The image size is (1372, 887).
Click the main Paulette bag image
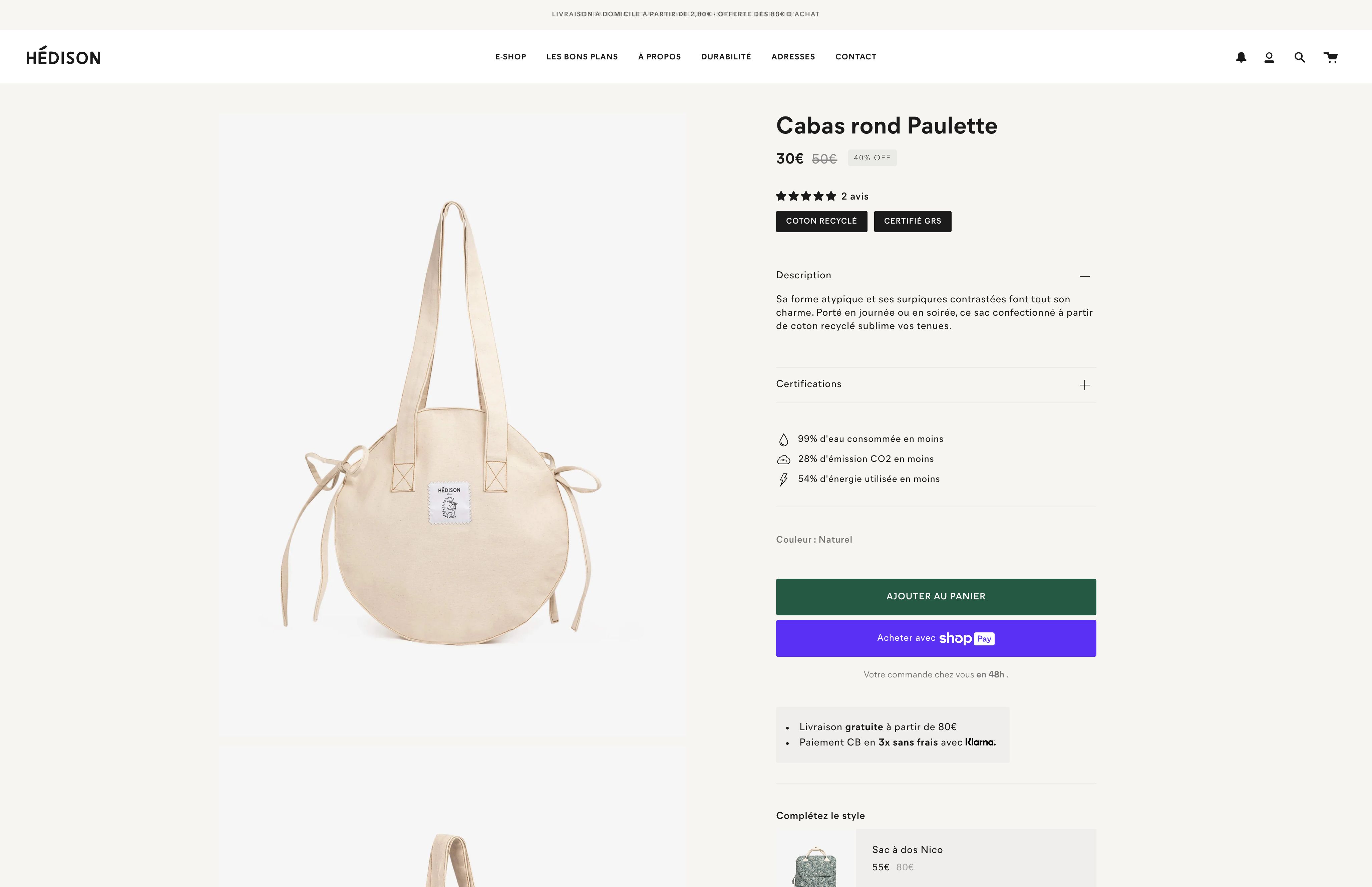pyautogui.click(x=451, y=426)
